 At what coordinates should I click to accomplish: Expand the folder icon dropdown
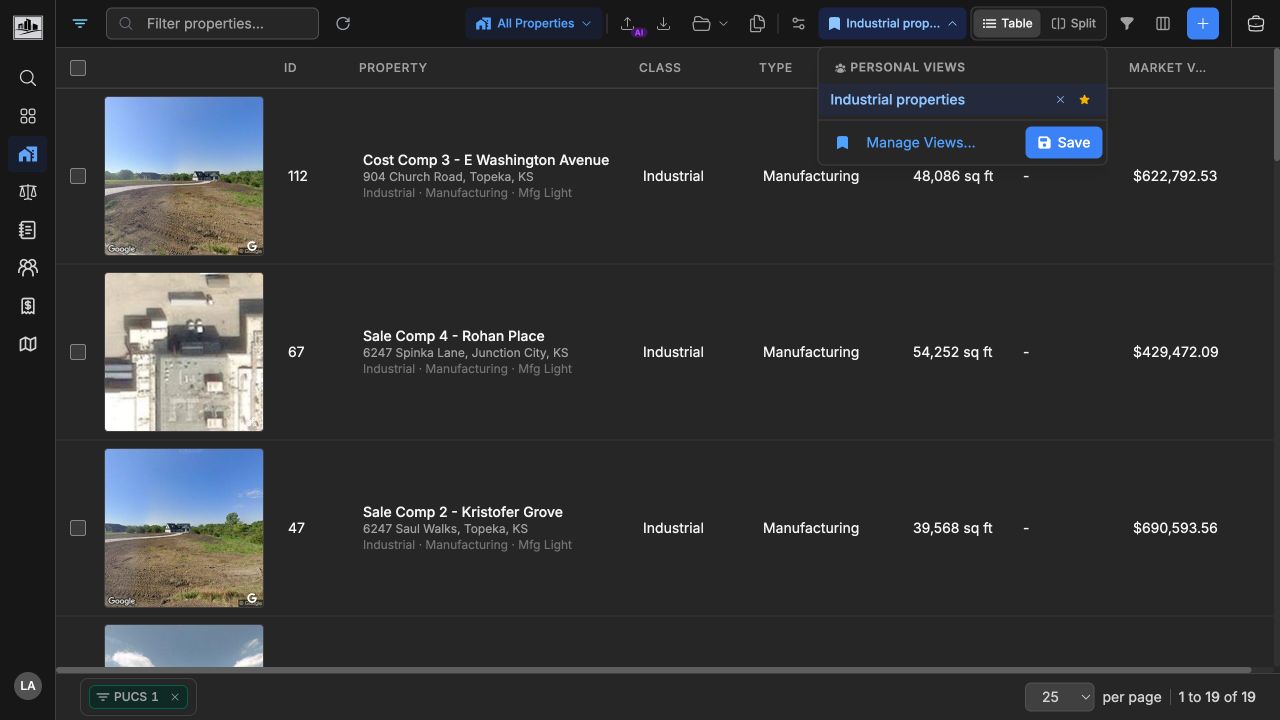(x=710, y=23)
